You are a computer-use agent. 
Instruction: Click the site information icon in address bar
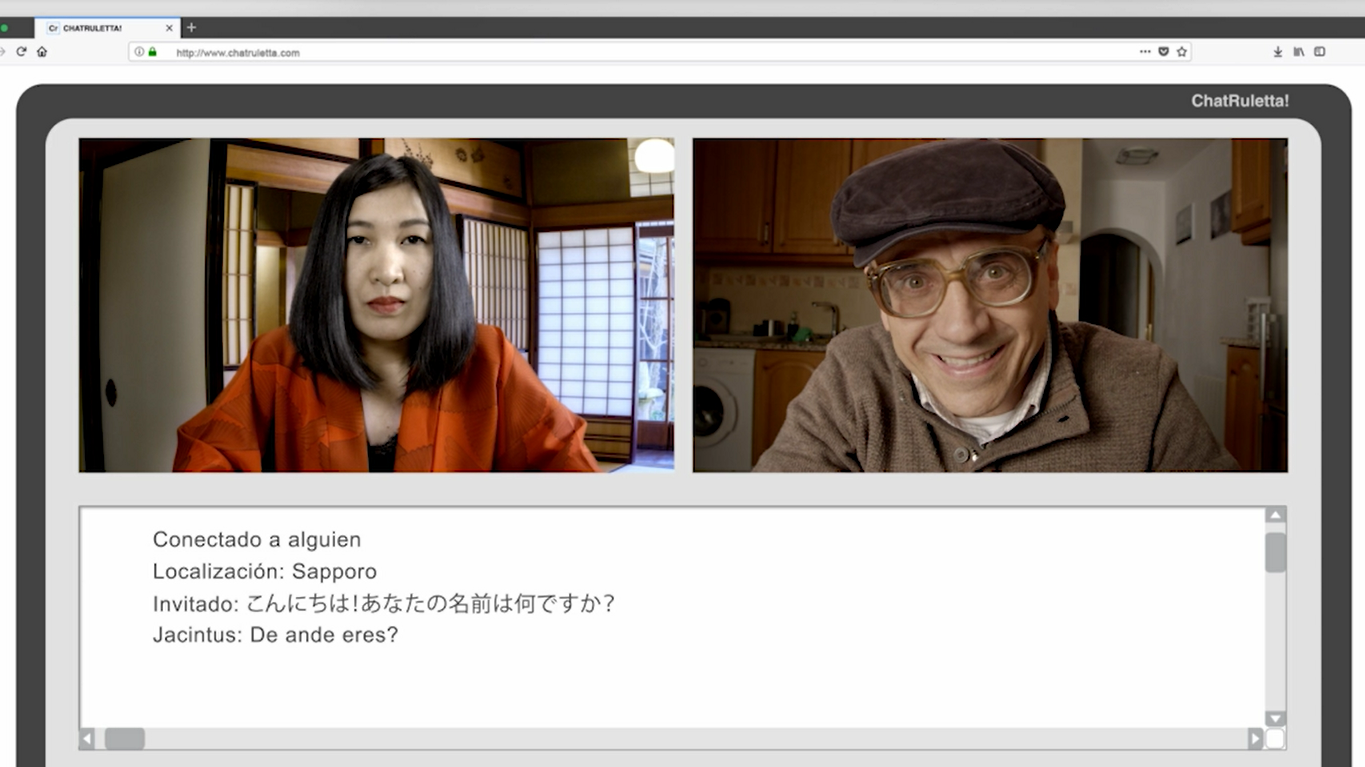tap(140, 52)
